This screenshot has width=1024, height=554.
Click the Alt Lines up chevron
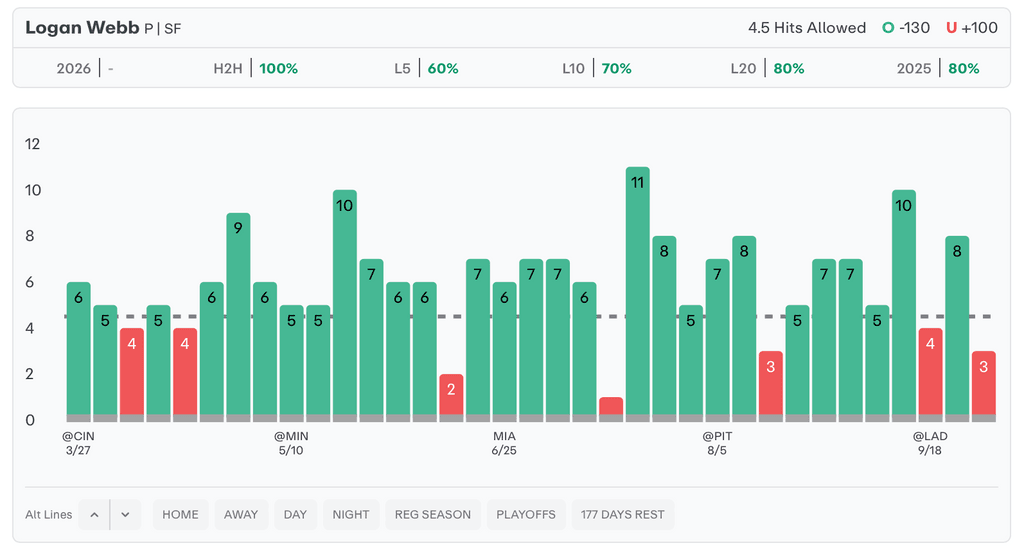tap(94, 515)
